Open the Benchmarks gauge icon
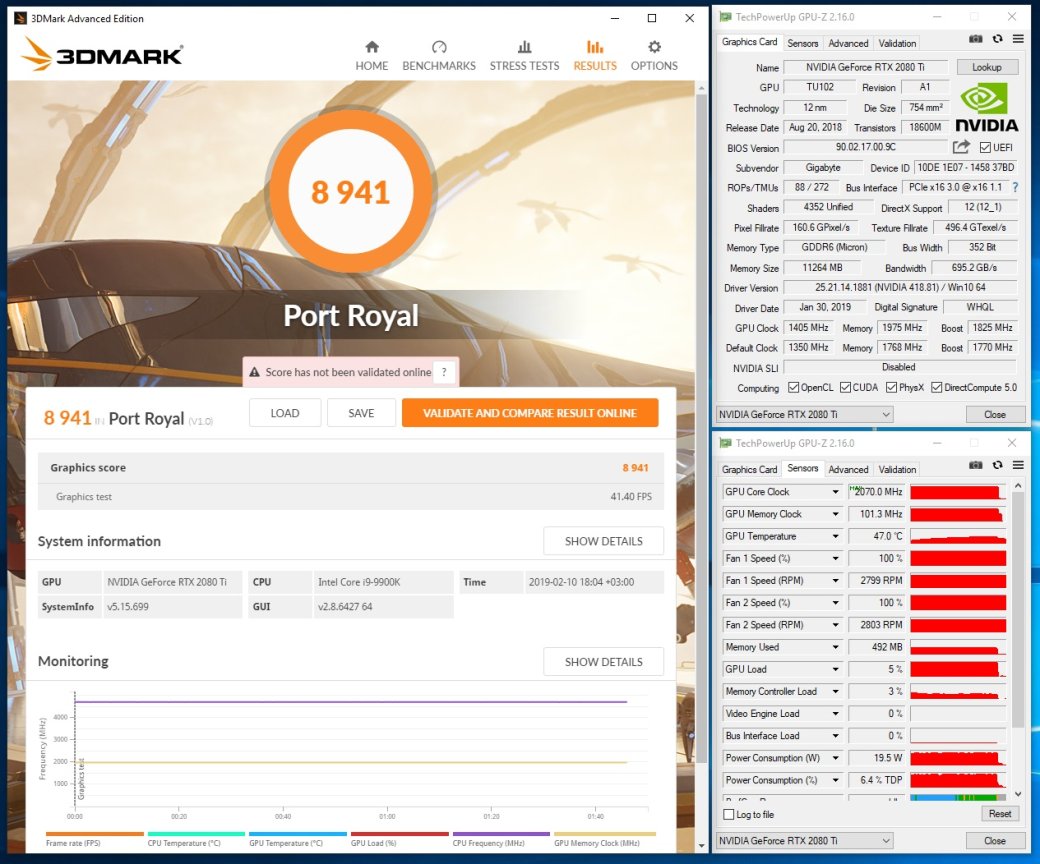 439,47
